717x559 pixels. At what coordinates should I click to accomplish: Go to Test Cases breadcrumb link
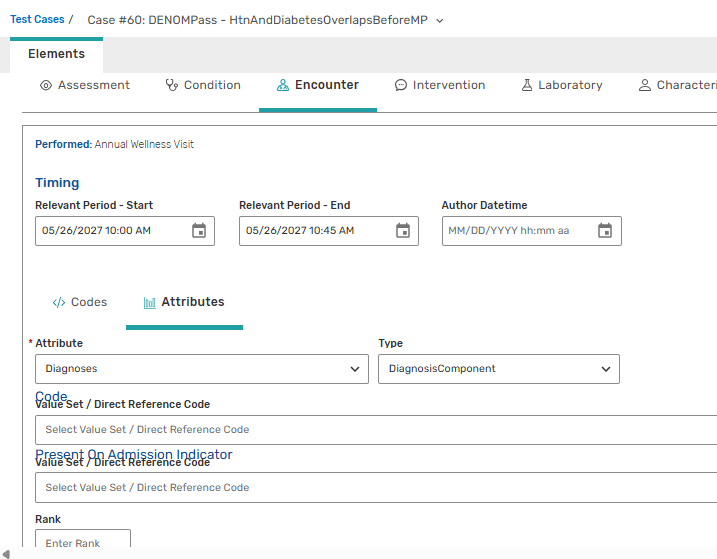pyautogui.click(x=37, y=20)
